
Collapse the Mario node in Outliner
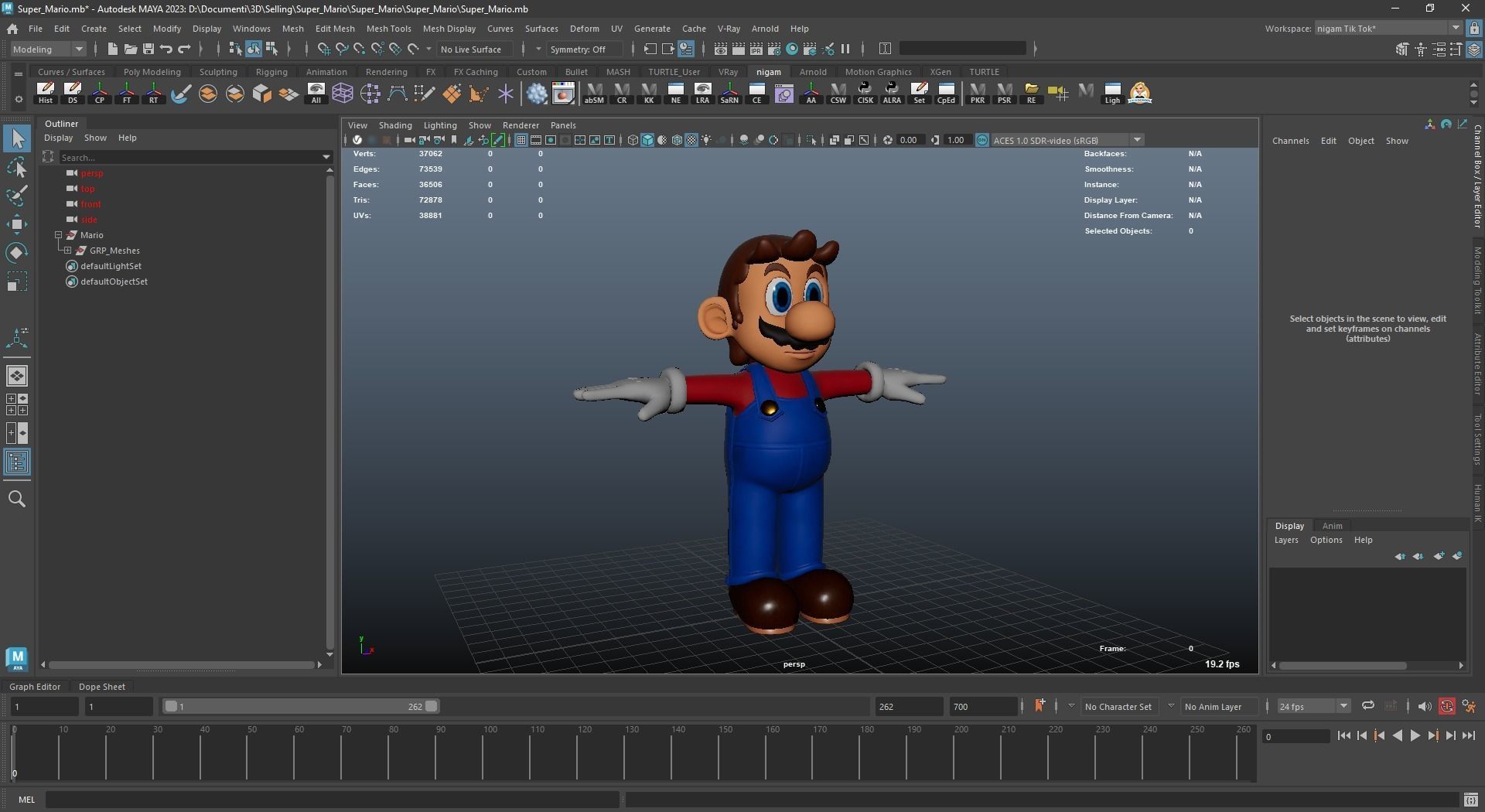[x=58, y=235]
